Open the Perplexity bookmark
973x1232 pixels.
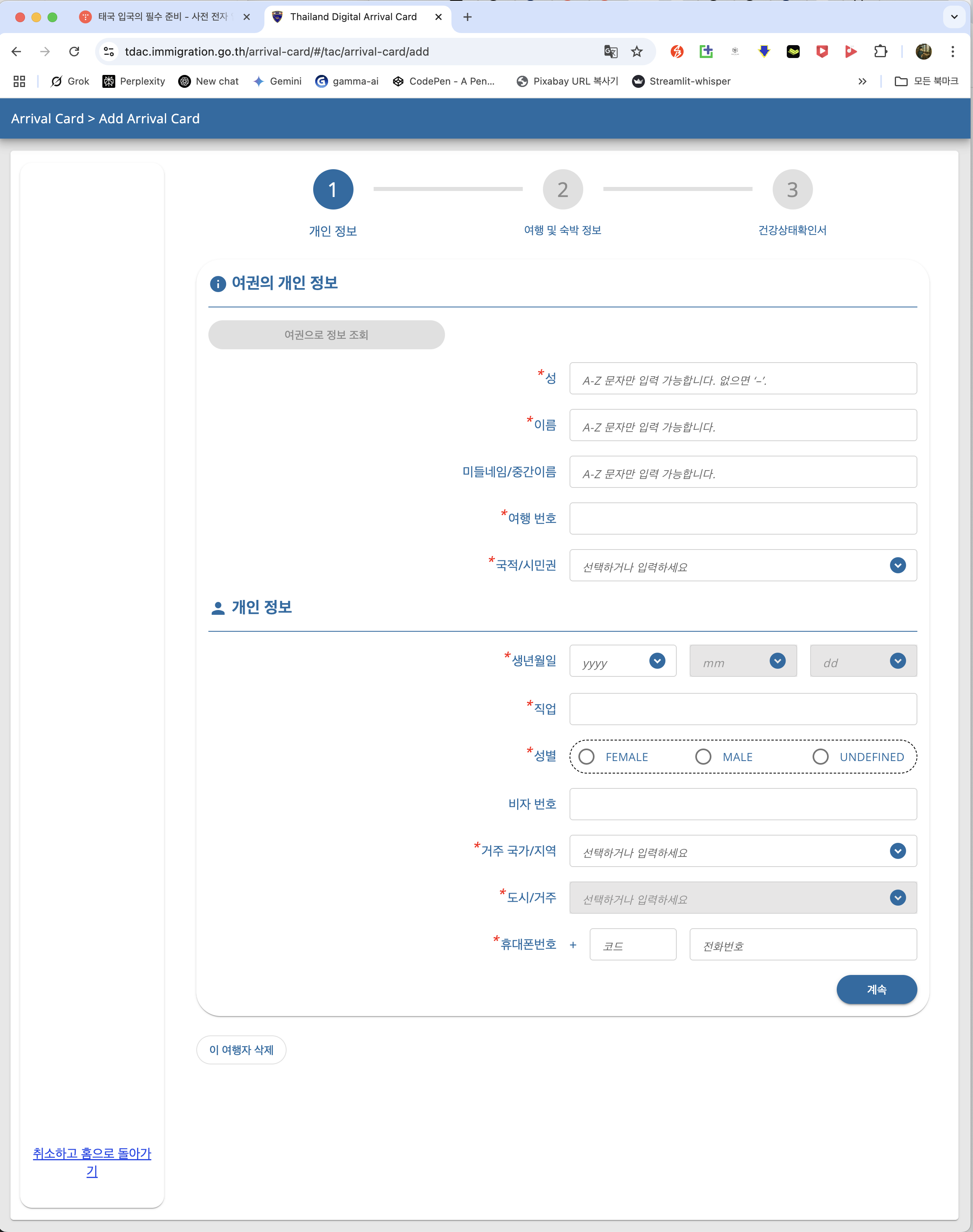[134, 81]
